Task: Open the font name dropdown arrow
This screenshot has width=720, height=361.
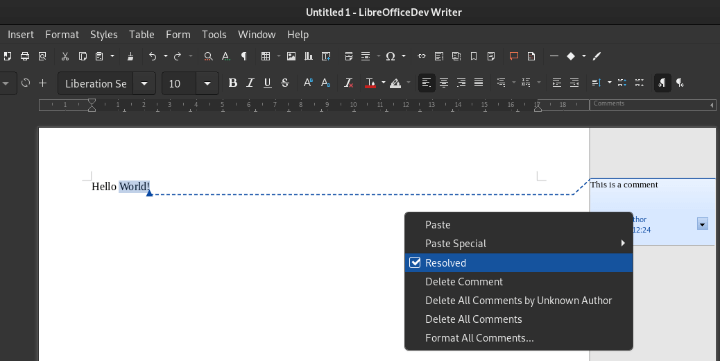Action: coord(144,83)
